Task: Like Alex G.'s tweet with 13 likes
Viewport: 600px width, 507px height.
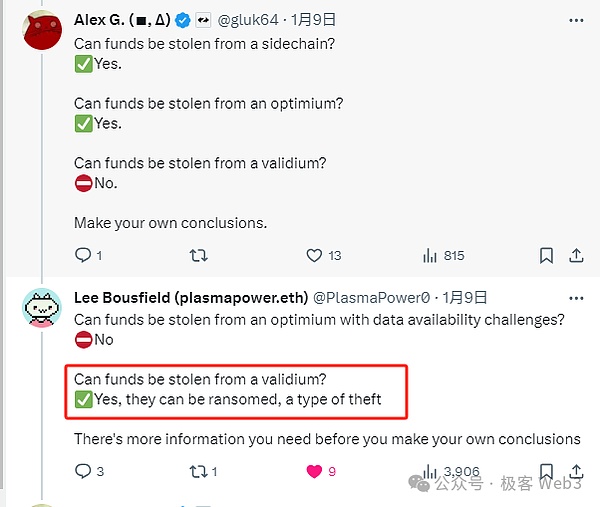Action: pyautogui.click(x=314, y=256)
